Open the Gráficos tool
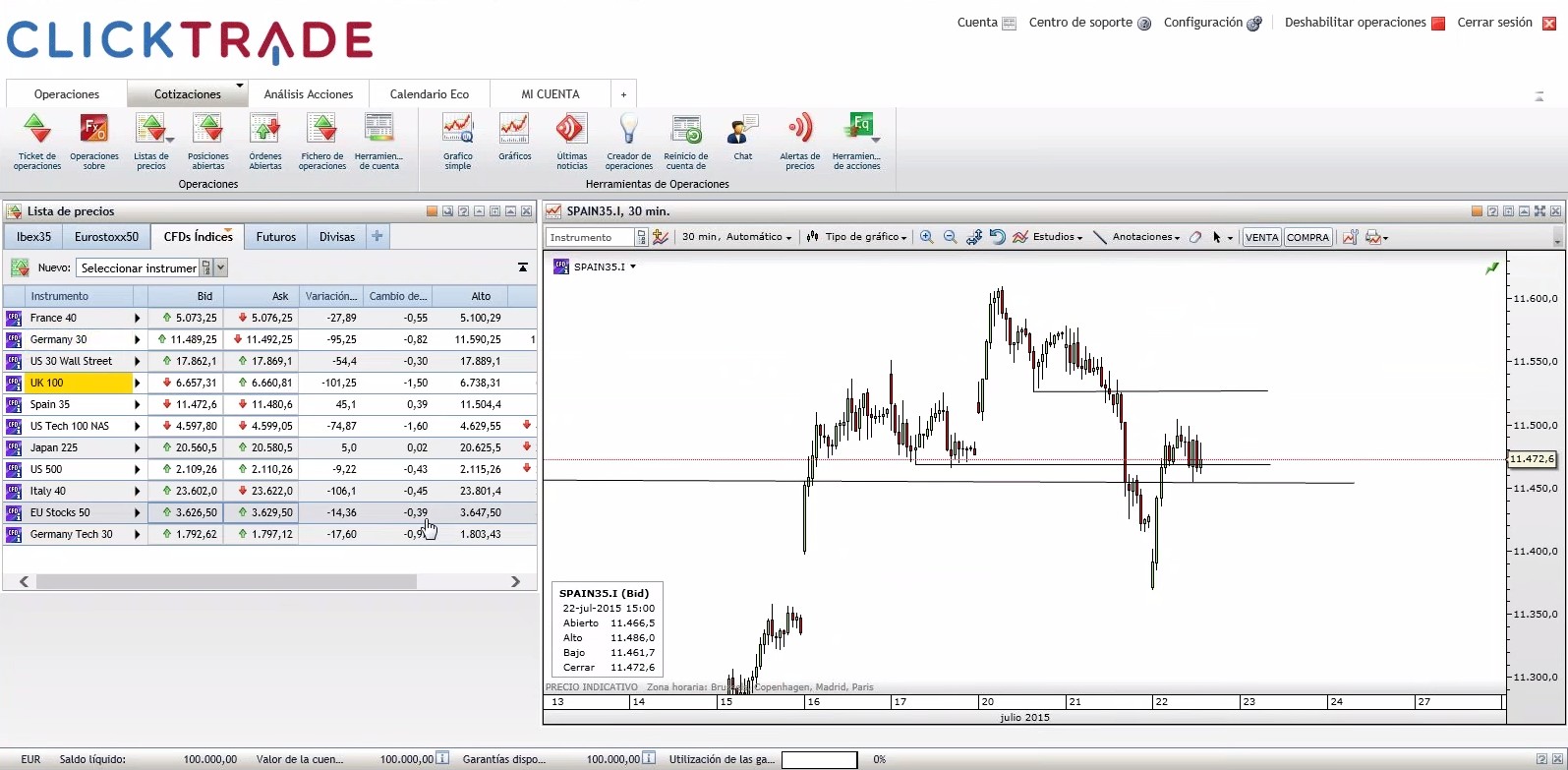The width and height of the screenshot is (1568, 770). [x=515, y=137]
